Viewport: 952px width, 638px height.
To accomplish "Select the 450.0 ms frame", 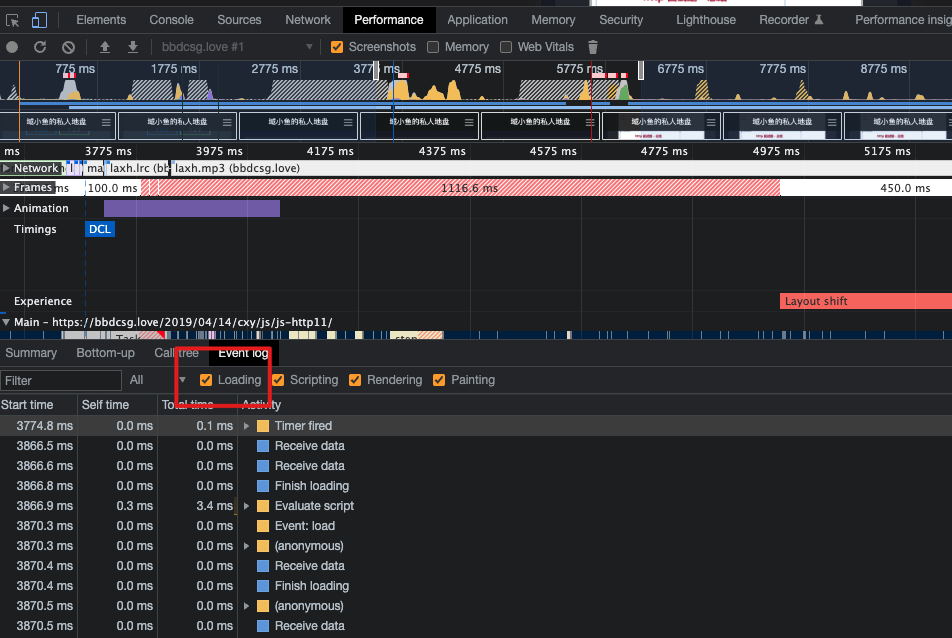I will [866, 188].
